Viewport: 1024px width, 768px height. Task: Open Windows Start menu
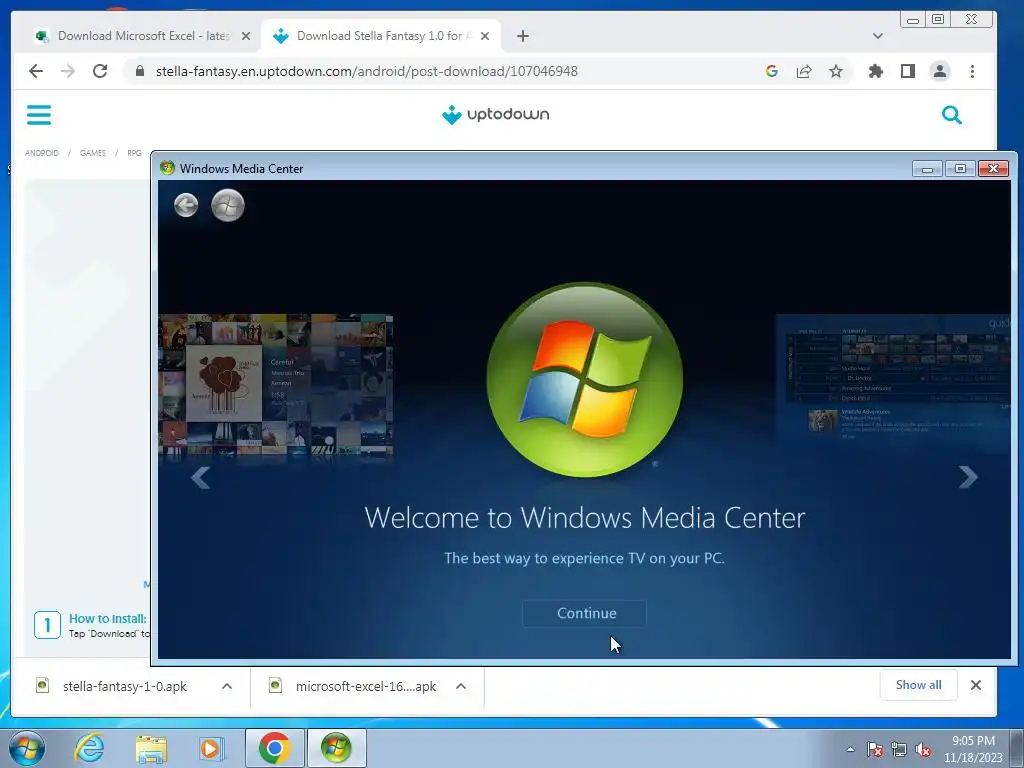[27, 748]
